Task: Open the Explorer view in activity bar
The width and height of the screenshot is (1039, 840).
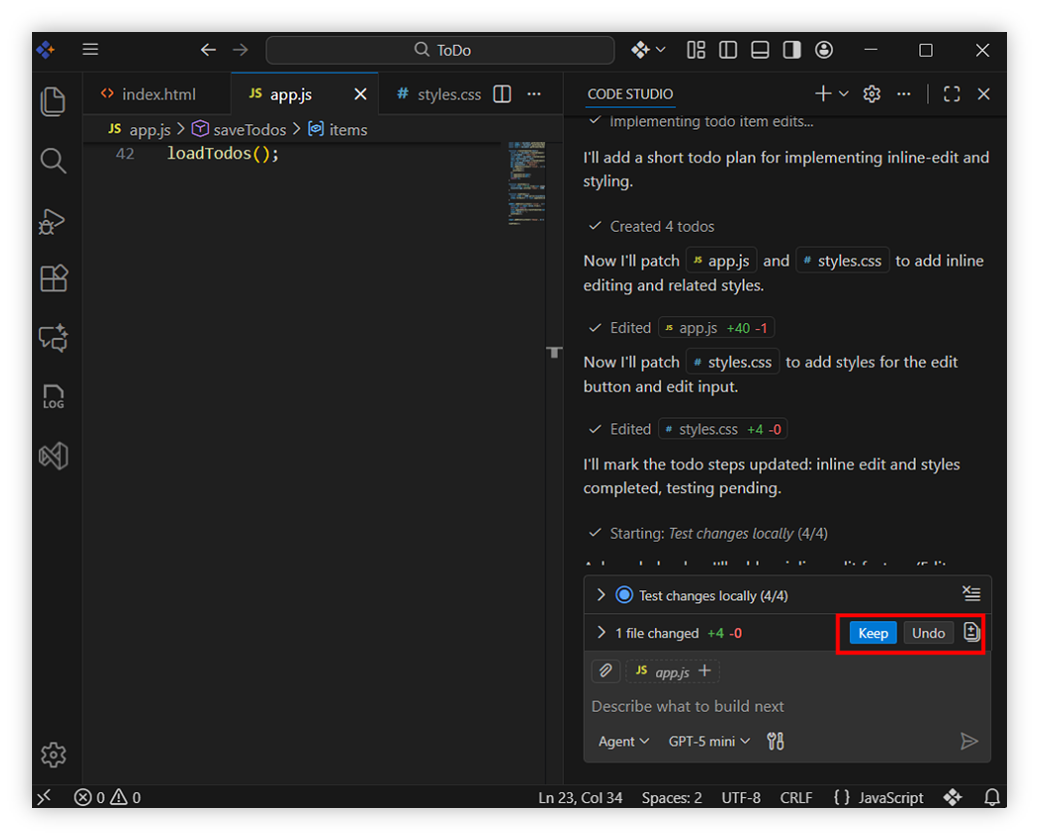Action: [x=53, y=102]
